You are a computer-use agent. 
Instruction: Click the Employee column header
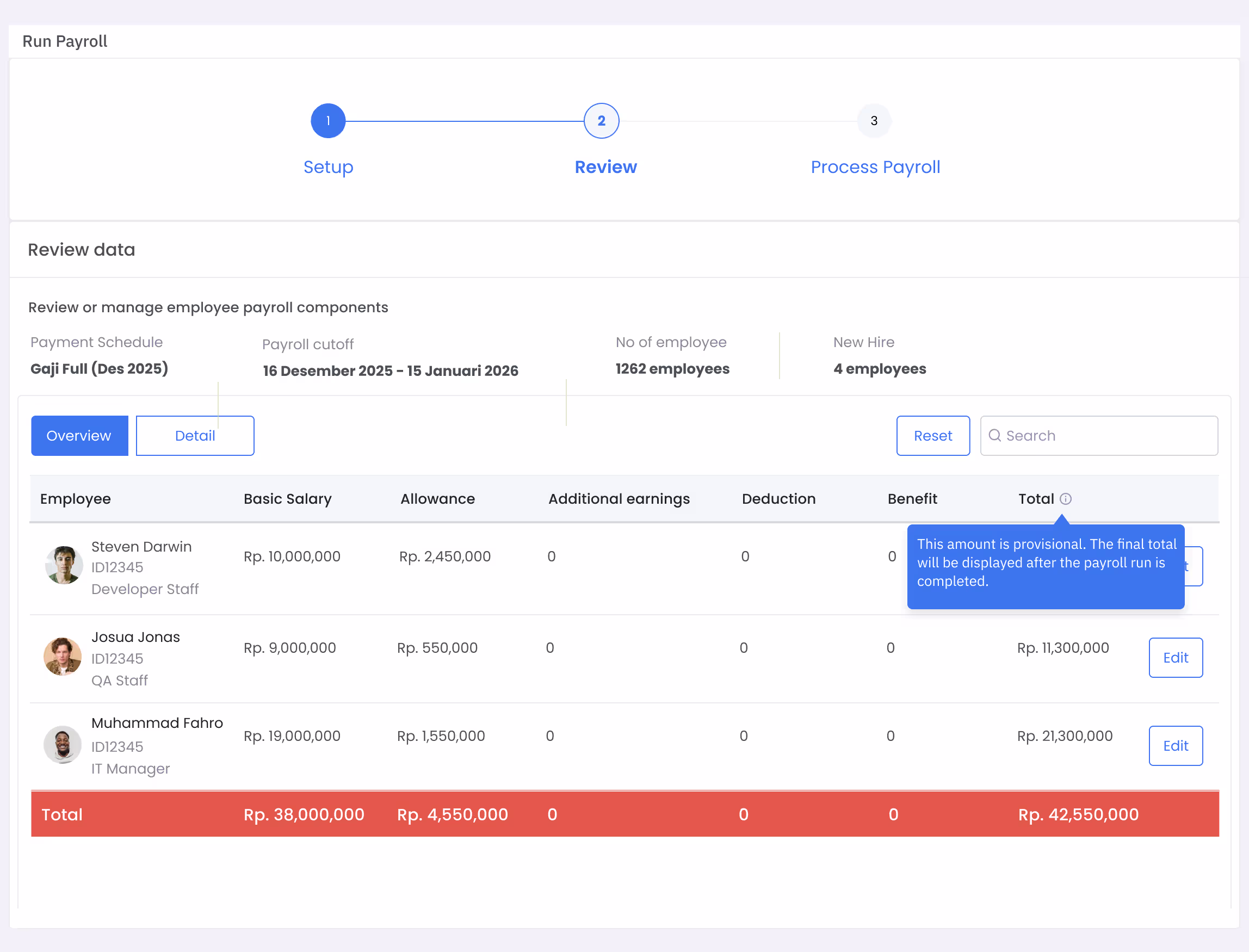pyautogui.click(x=76, y=499)
